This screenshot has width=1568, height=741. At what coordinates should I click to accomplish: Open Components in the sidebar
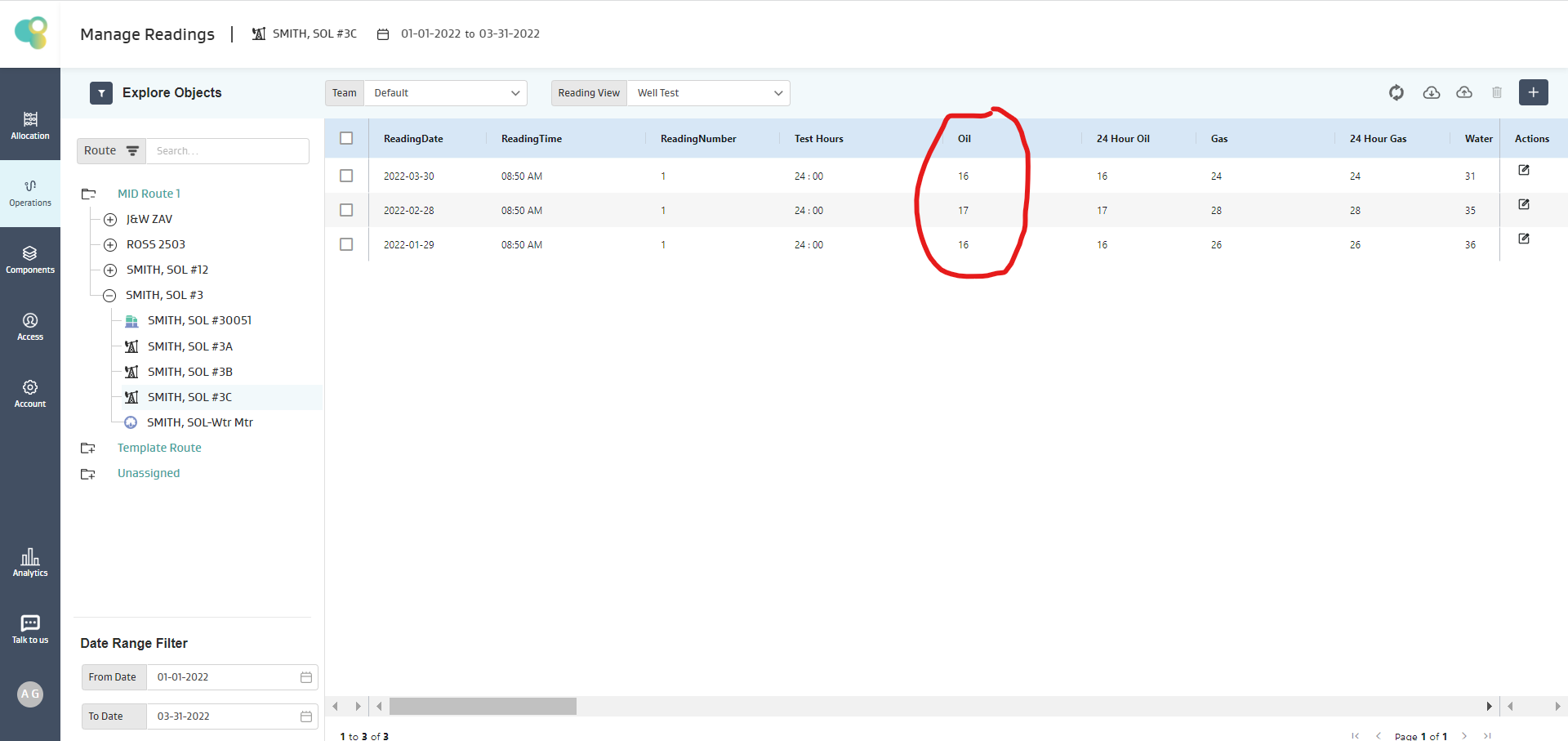[30, 259]
